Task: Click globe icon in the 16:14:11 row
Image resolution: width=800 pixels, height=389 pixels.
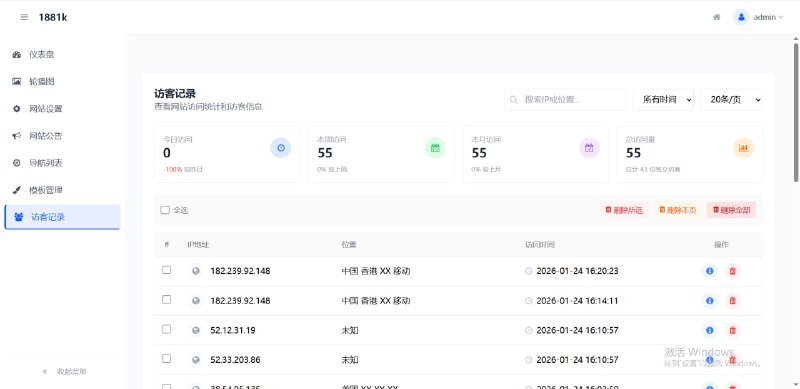Action: [x=195, y=301]
